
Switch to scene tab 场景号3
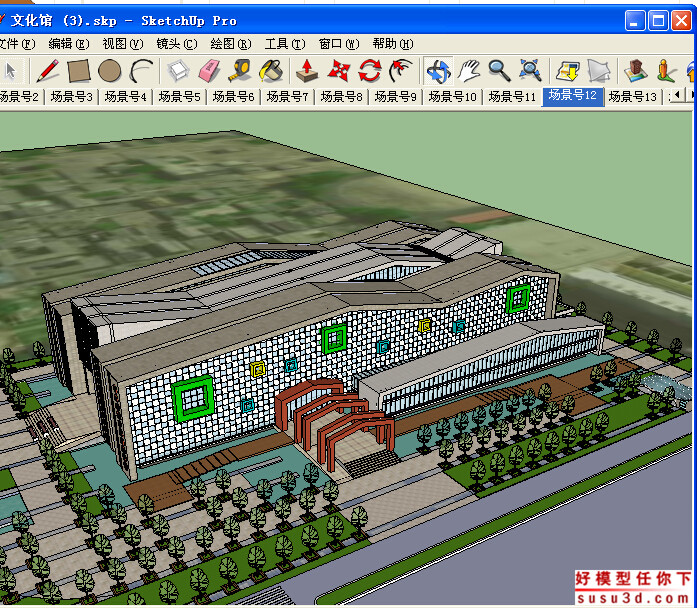tap(72, 96)
